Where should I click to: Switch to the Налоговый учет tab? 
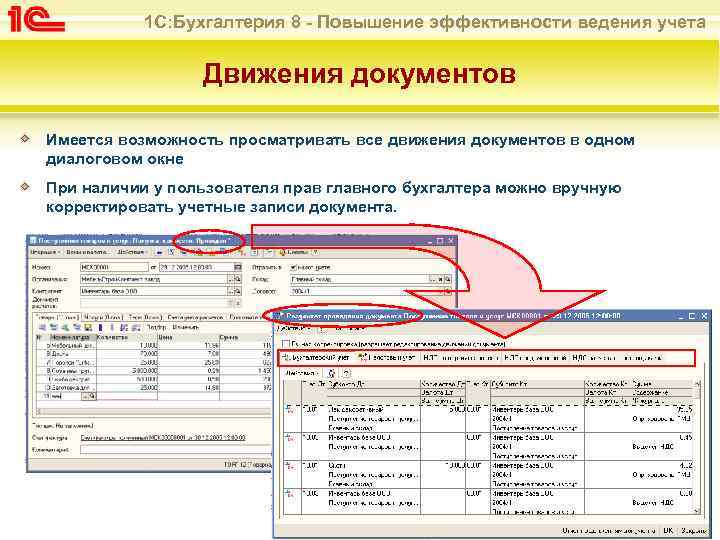click(388, 357)
